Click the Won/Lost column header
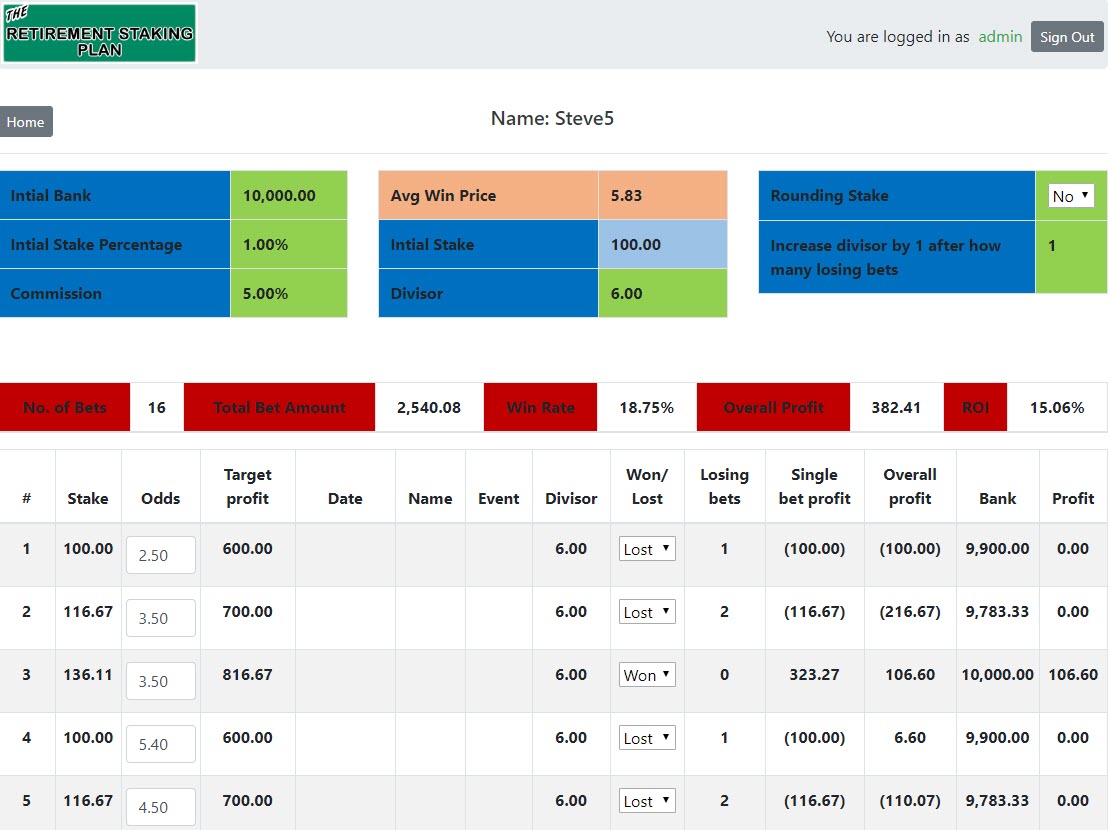Viewport: 1110px width, 830px height. [x=647, y=487]
